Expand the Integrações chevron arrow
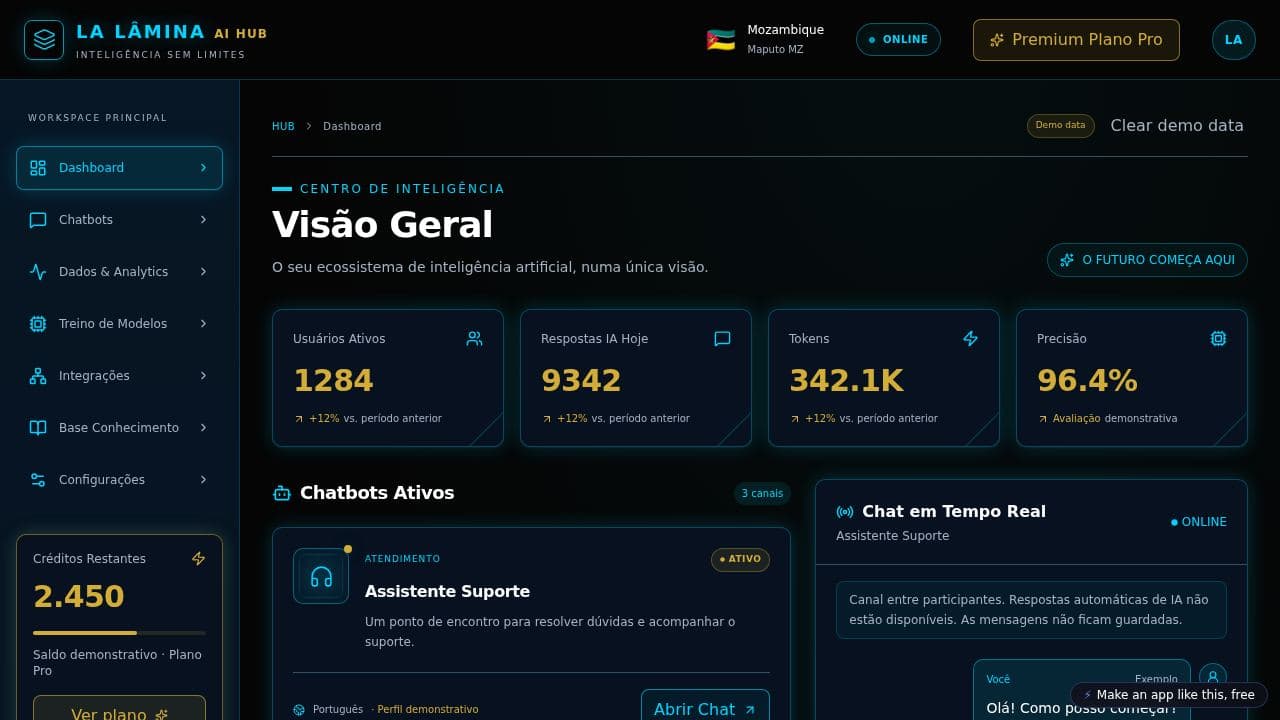Image resolution: width=1280 pixels, height=720 pixels. coord(203,376)
